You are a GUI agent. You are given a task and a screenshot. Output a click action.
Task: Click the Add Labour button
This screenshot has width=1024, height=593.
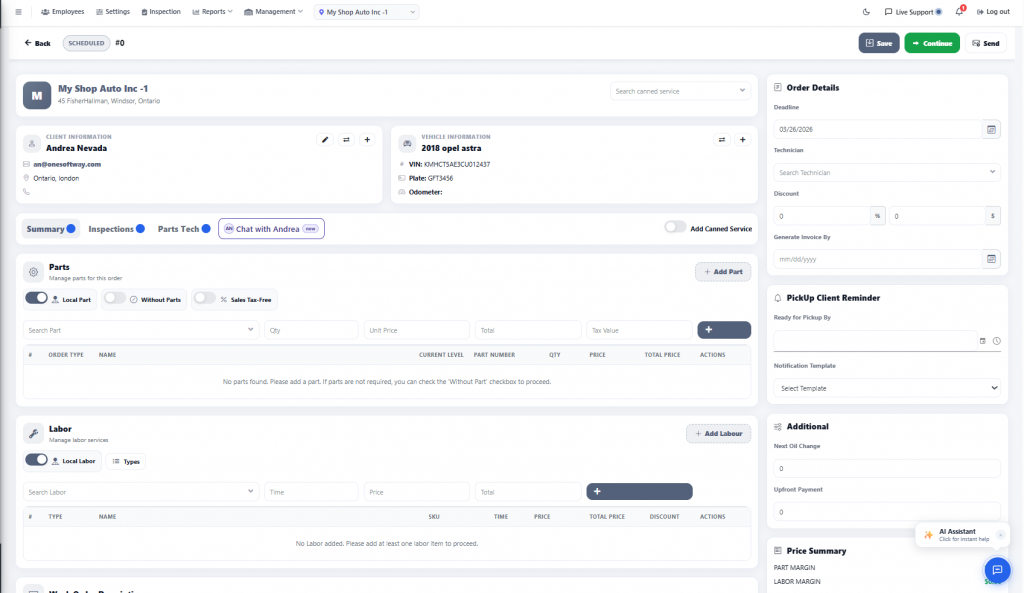pos(718,433)
